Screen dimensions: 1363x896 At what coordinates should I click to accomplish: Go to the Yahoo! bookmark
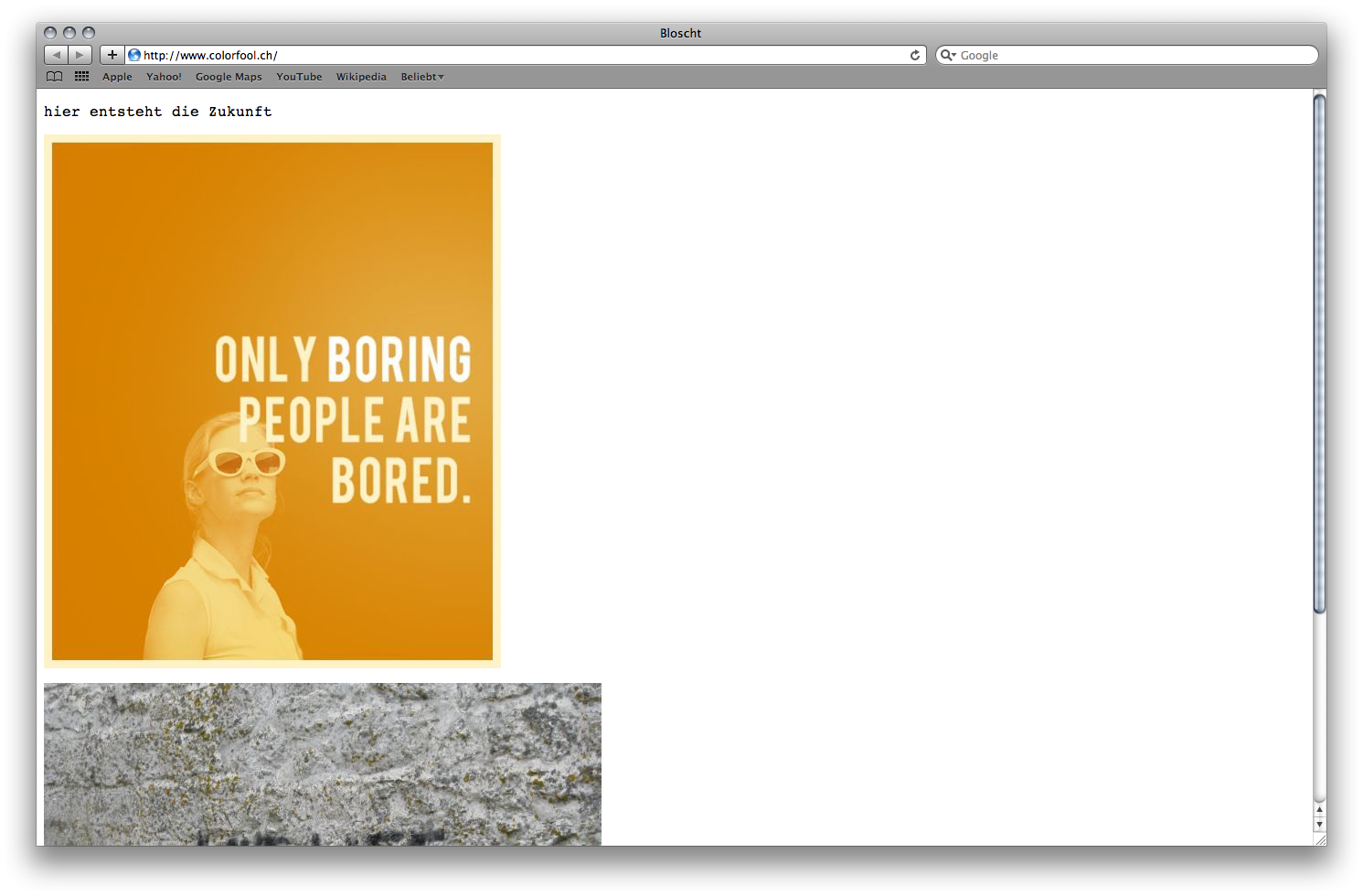tap(164, 77)
